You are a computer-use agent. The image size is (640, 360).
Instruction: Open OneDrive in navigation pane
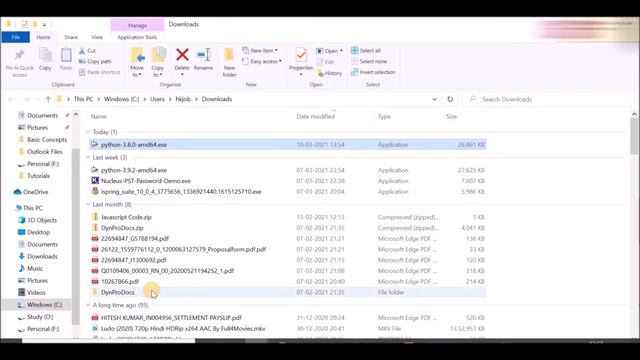[31, 192]
